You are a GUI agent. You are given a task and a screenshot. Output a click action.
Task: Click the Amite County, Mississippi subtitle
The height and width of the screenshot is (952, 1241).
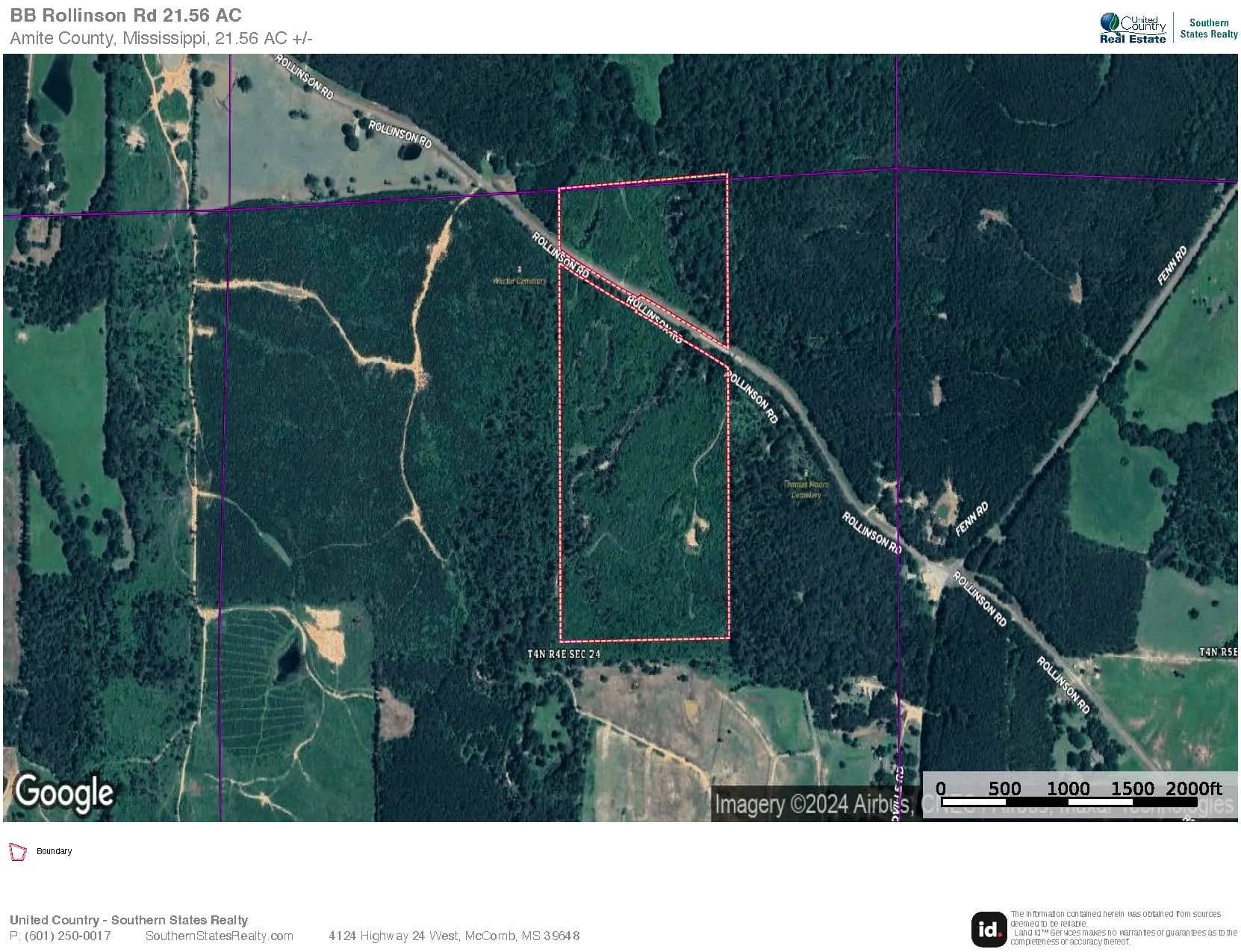161,39
